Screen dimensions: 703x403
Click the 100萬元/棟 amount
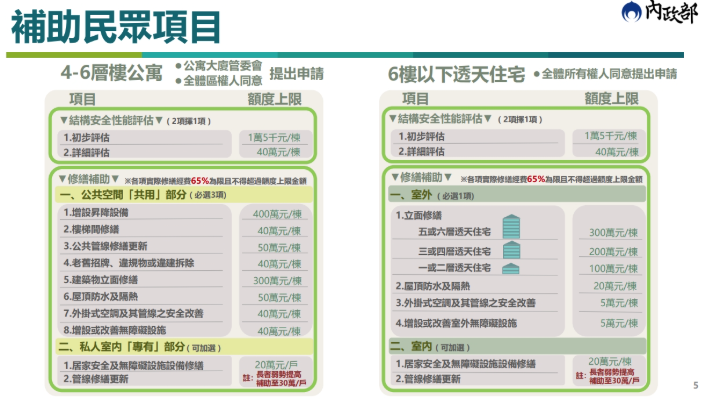pyautogui.click(x=613, y=269)
